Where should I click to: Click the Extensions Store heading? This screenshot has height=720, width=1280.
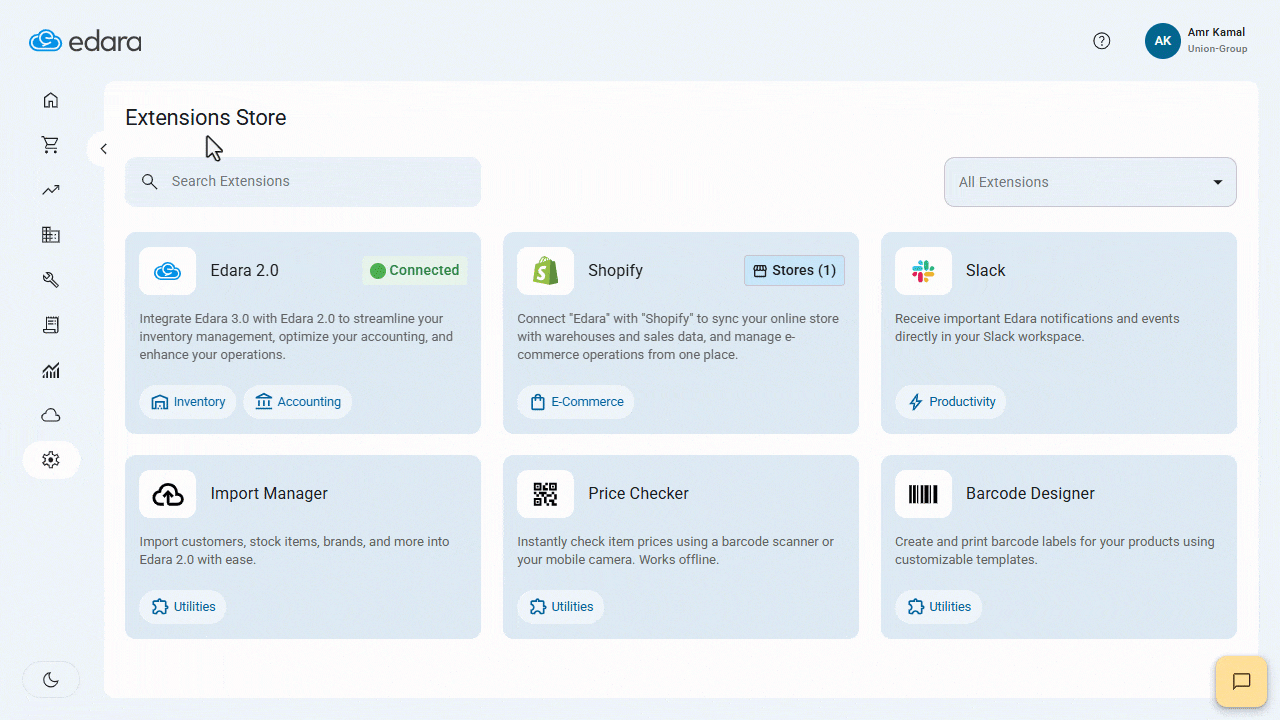pyautogui.click(x=206, y=118)
